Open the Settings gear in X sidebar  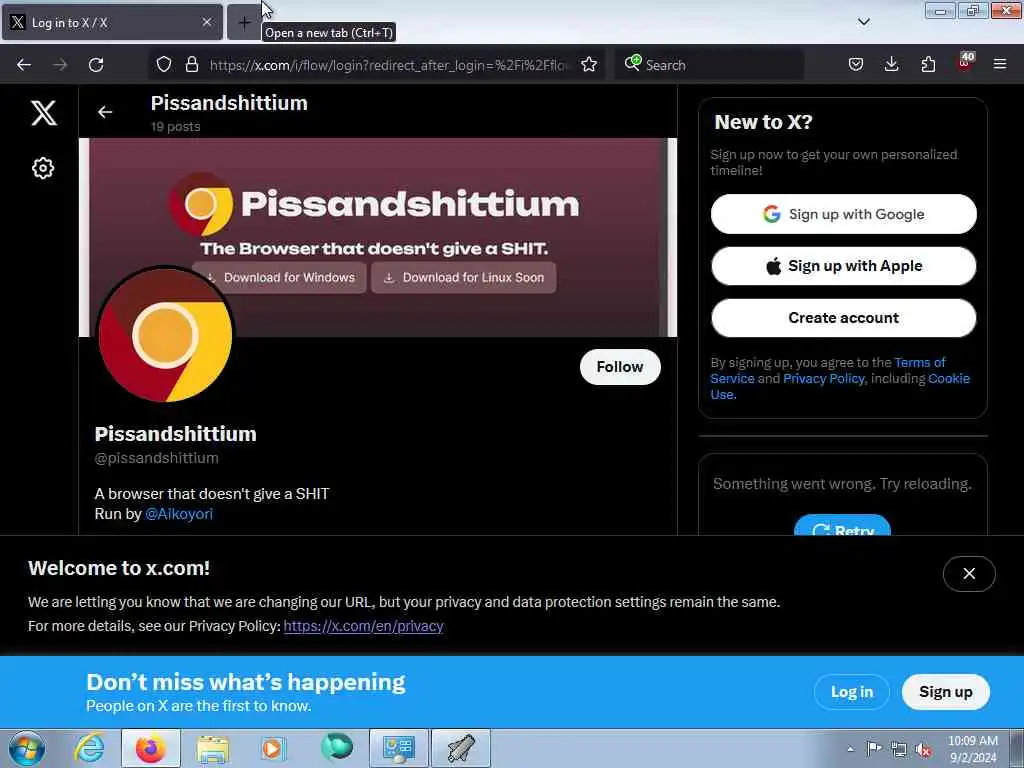43,168
